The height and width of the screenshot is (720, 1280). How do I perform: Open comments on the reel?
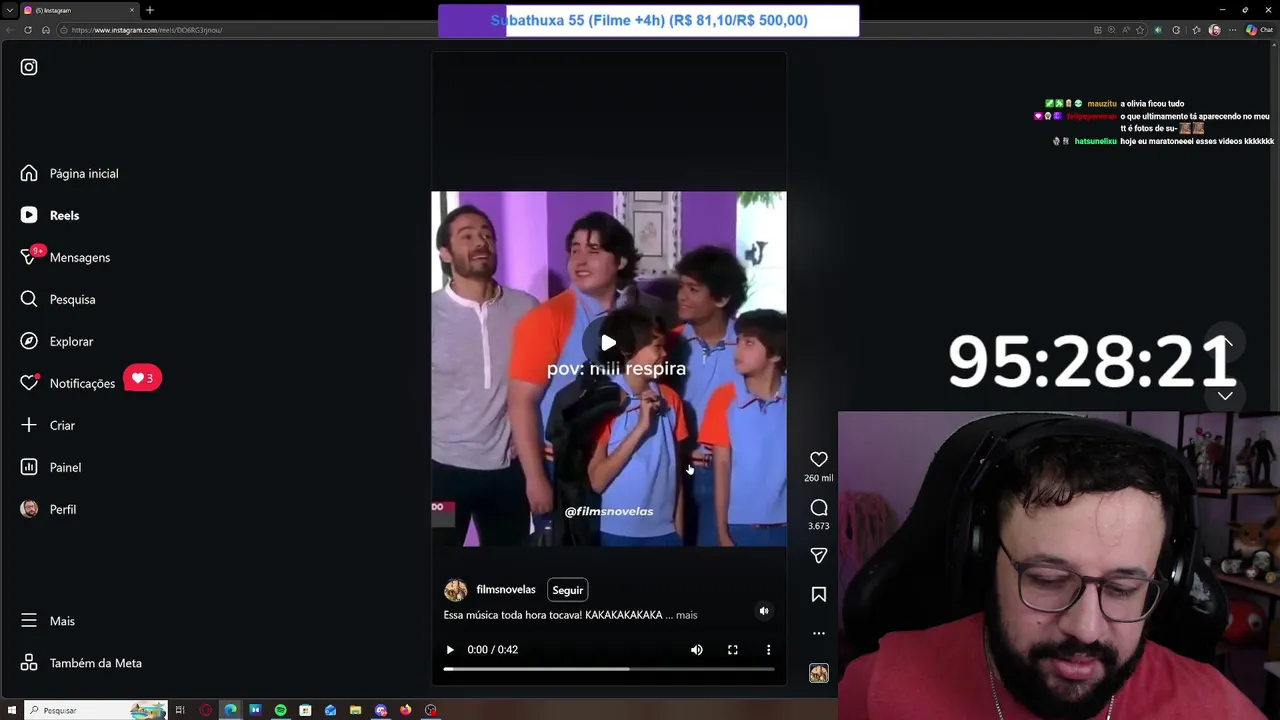coord(819,507)
